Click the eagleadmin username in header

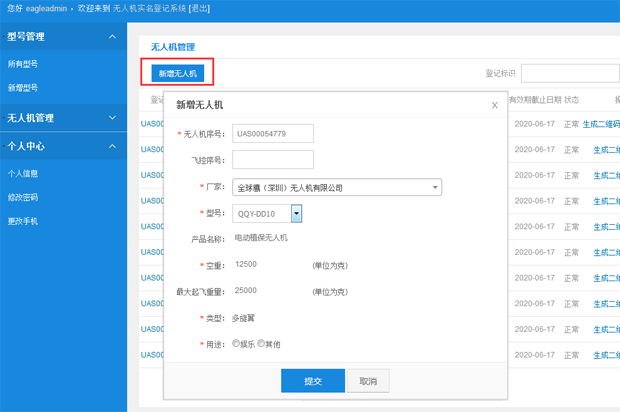coord(46,8)
